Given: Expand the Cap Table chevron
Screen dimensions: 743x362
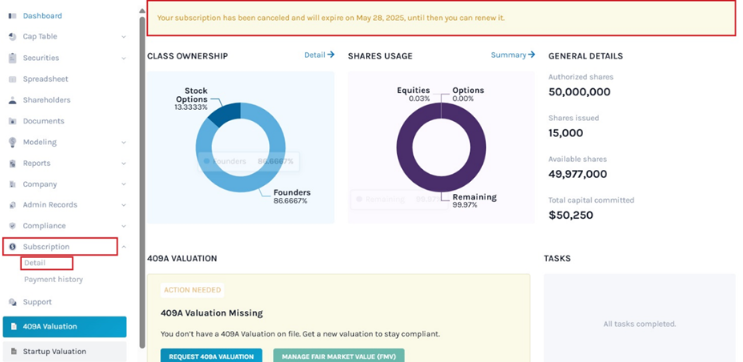Looking at the screenshot, I should (x=124, y=36).
